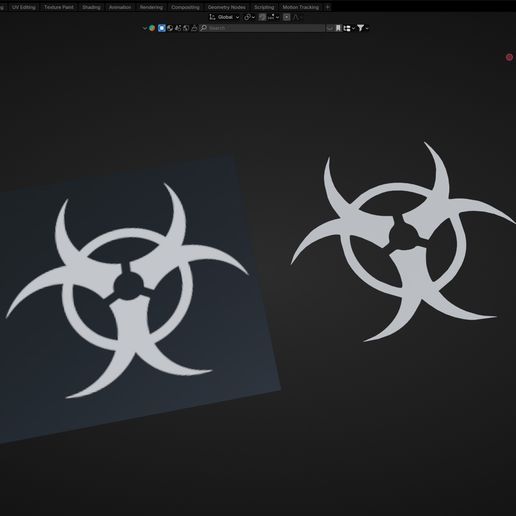The height and width of the screenshot is (516, 516).
Task: Open the transform pivot point dropdown
Action: 249,17
